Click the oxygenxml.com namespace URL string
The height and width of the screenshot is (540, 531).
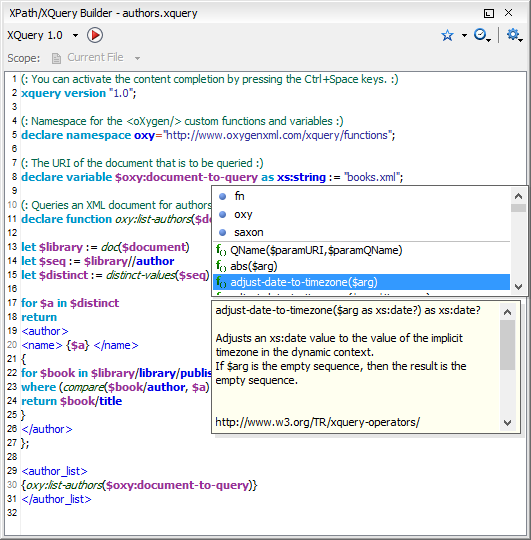click(x=277, y=135)
